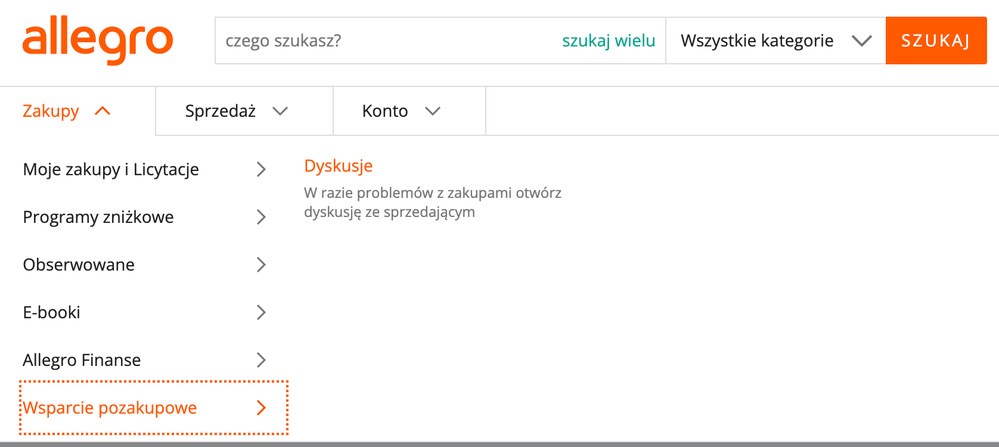Click the orange SZUKAJ button

point(936,41)
